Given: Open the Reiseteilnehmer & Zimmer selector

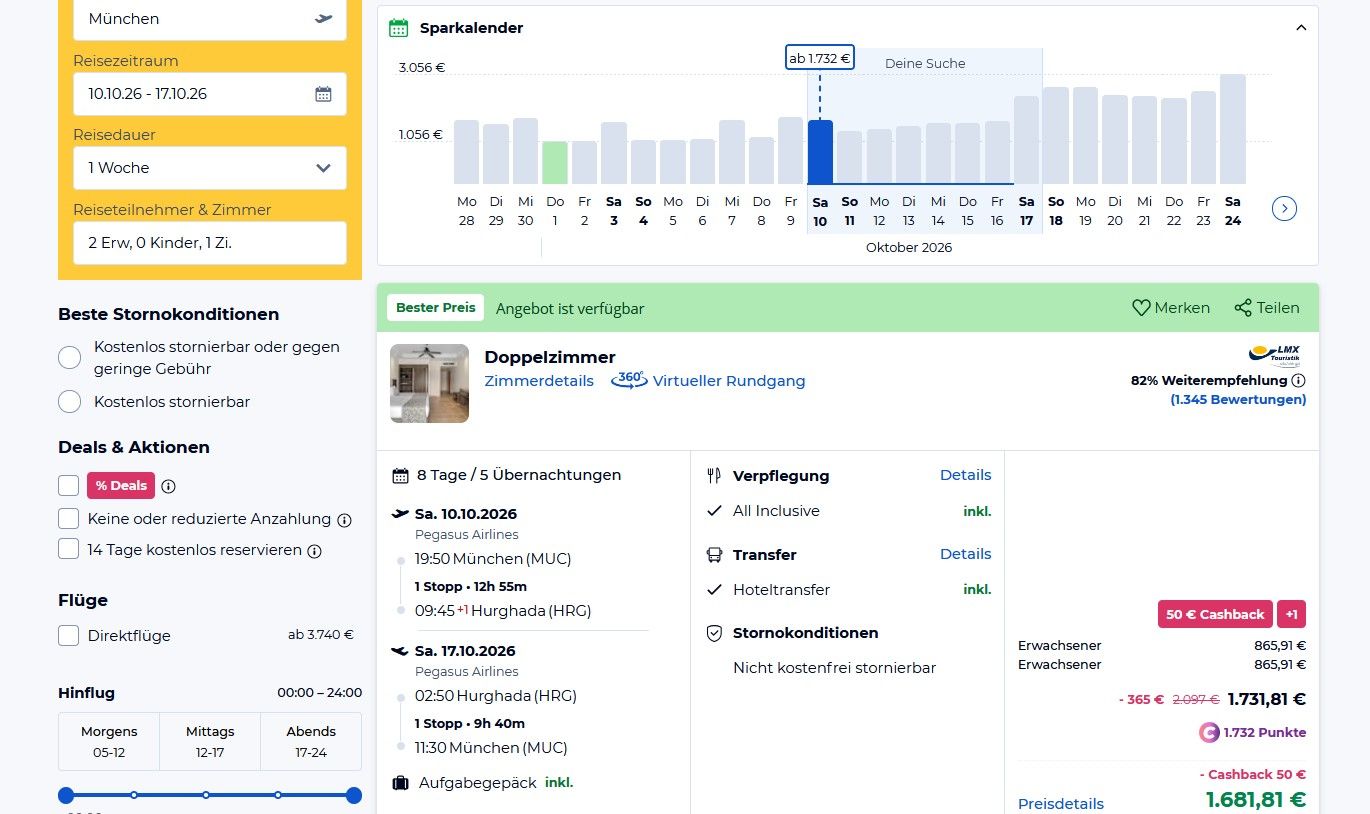Looking at the screenshot, I should coord(210,243).
